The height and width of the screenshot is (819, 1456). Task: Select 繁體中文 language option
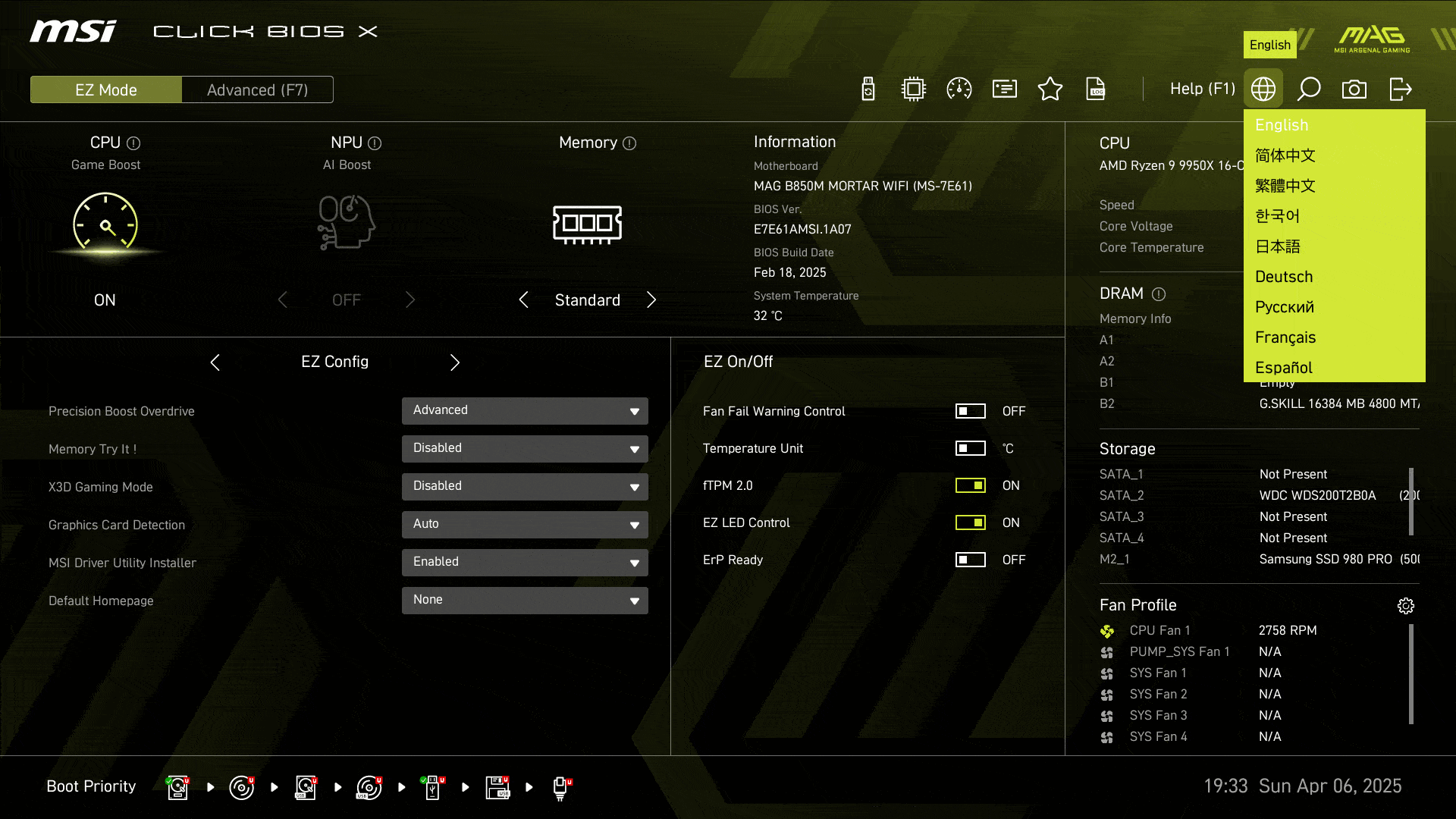(x=1335, y=186)
